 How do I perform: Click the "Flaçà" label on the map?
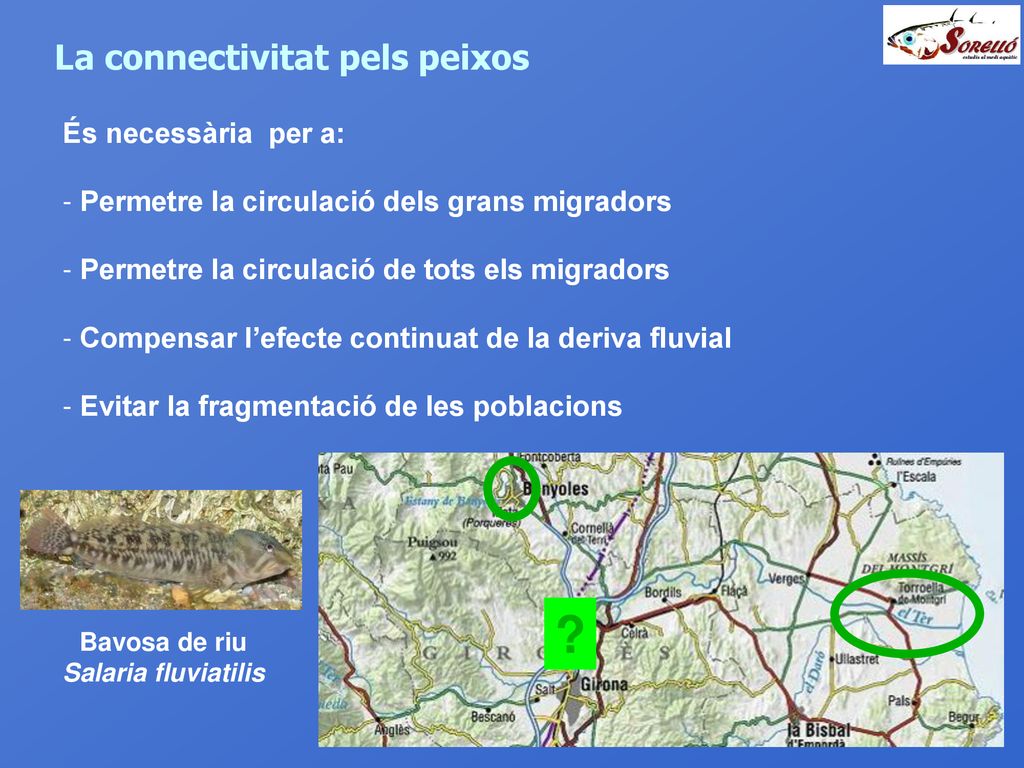(734, 590)
